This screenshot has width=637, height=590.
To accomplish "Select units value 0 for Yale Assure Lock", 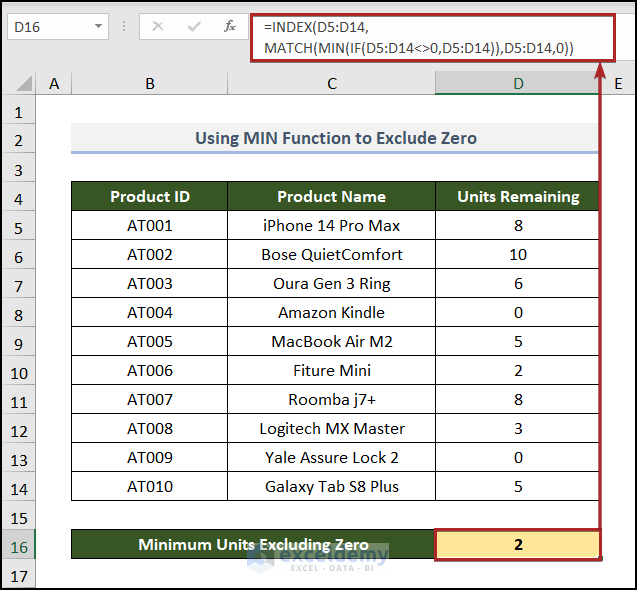I will click(x=517, y=457).
